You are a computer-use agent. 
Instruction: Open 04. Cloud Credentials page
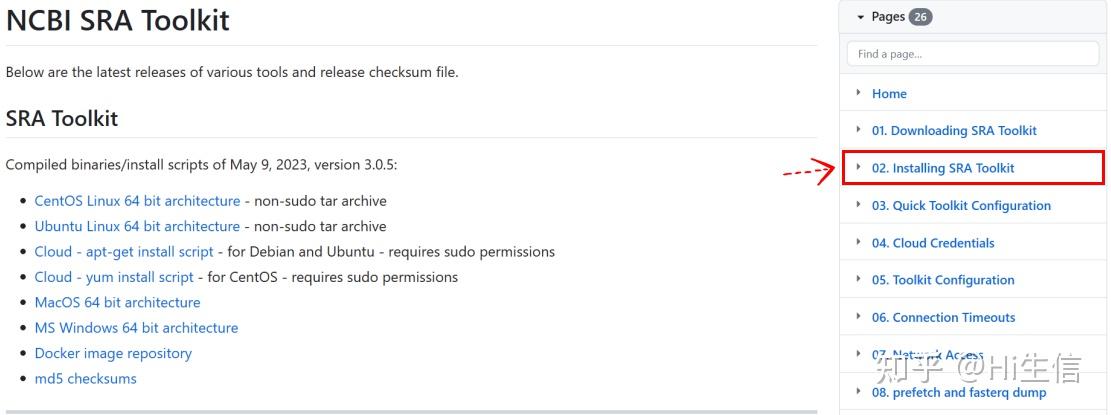pos(933,243)
